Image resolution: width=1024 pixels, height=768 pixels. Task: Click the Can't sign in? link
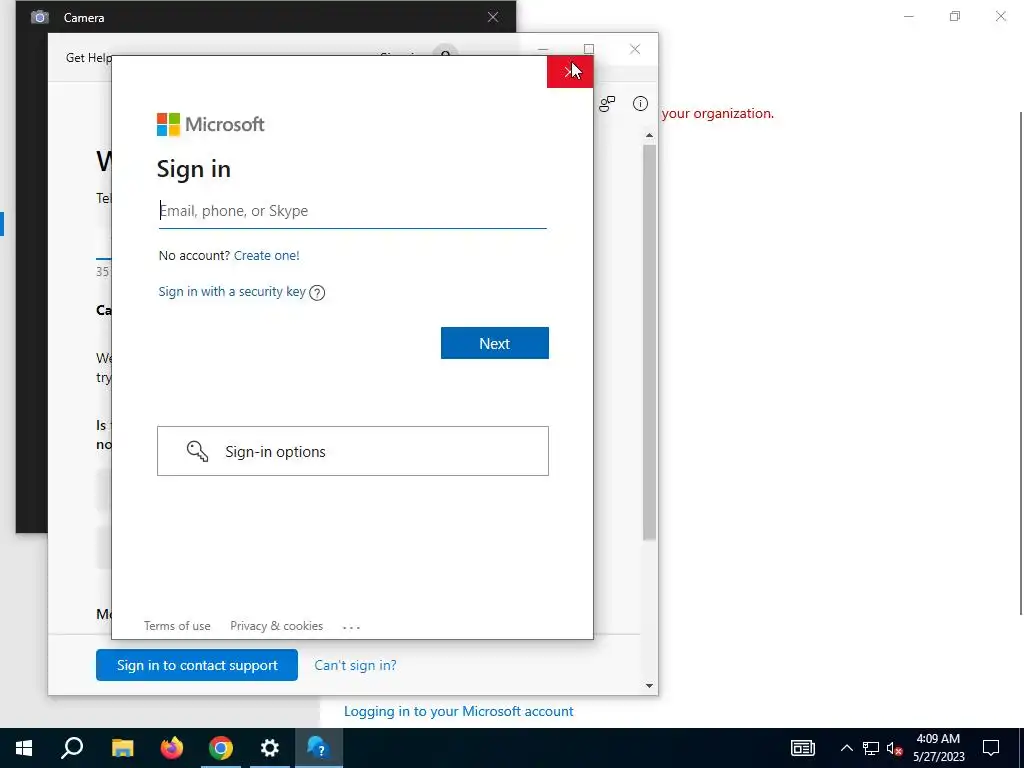pyautogui.click(x=355, y=665)
